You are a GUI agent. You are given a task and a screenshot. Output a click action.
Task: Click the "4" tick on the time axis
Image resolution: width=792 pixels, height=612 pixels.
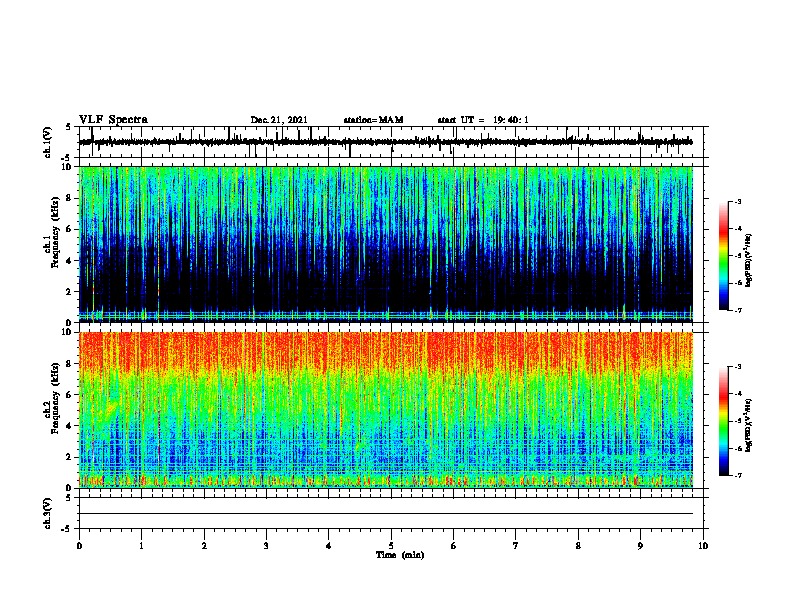[x=328, y=546]
